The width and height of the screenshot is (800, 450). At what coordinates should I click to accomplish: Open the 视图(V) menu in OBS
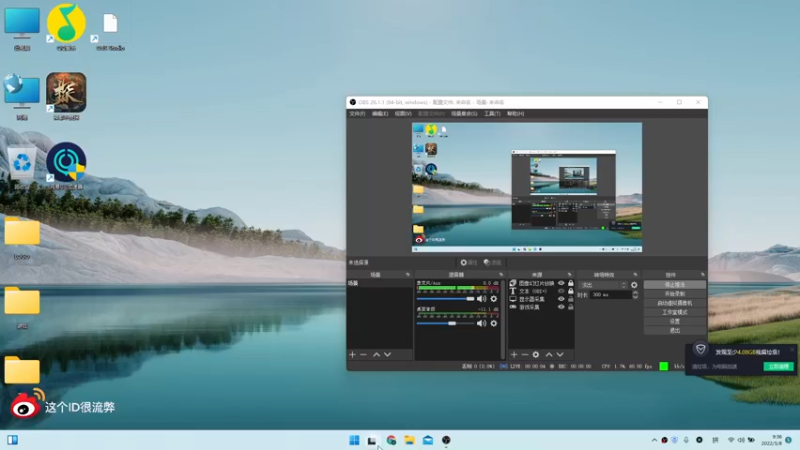pos(403,114)
